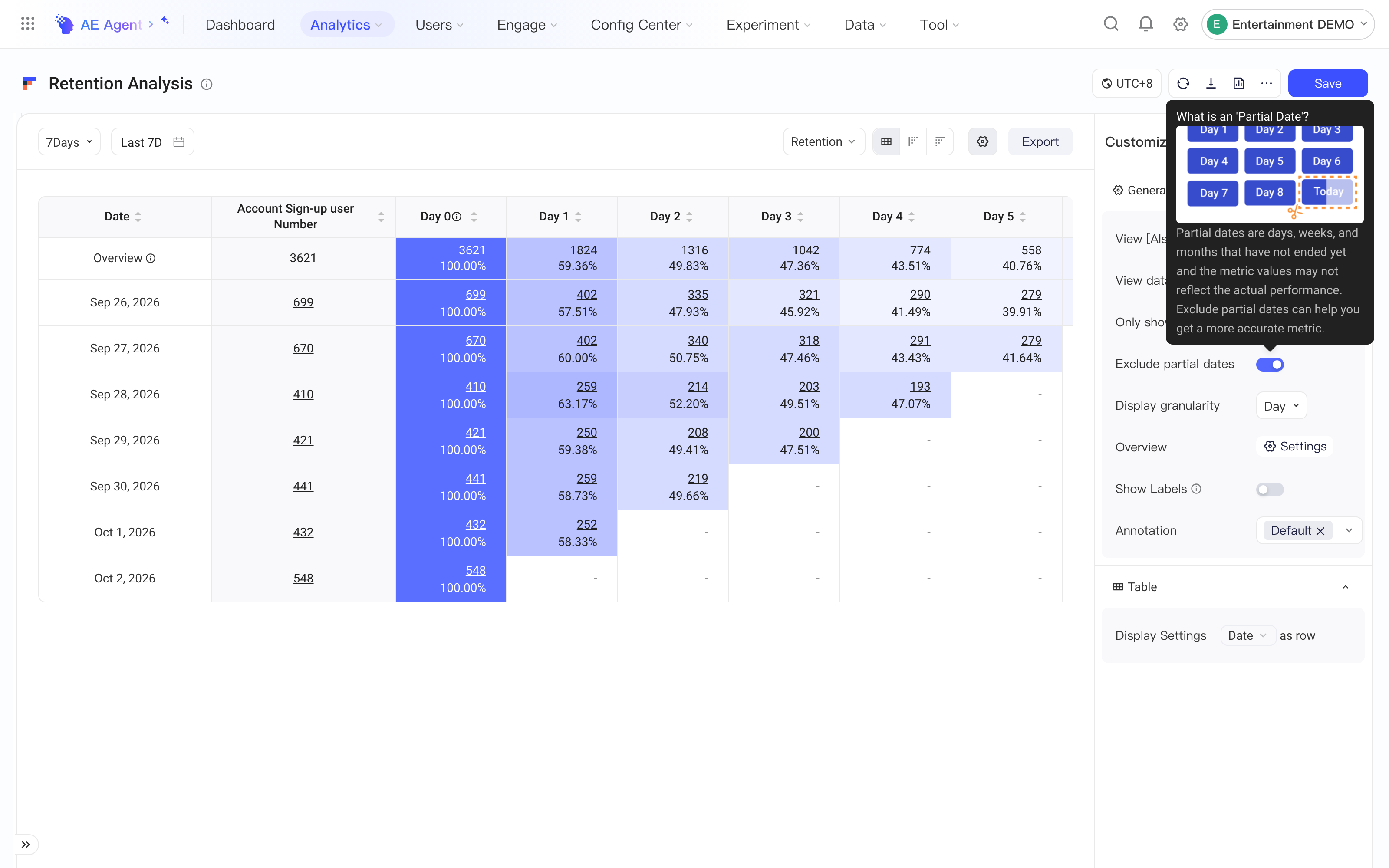Click the Retention Analysis info icon

(x=207, y=84)
